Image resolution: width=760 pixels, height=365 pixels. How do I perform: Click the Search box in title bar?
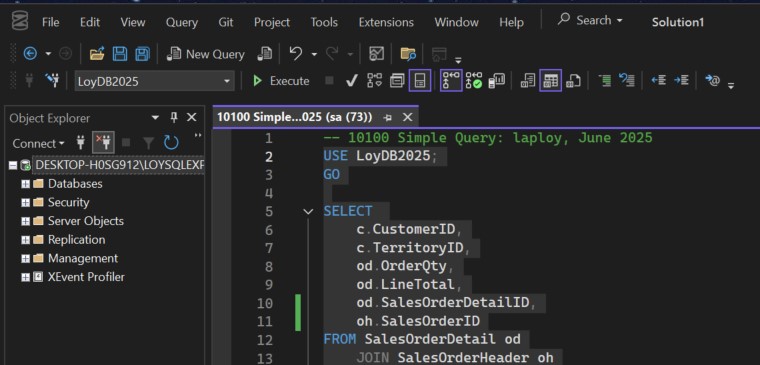[x=590, y=20]
